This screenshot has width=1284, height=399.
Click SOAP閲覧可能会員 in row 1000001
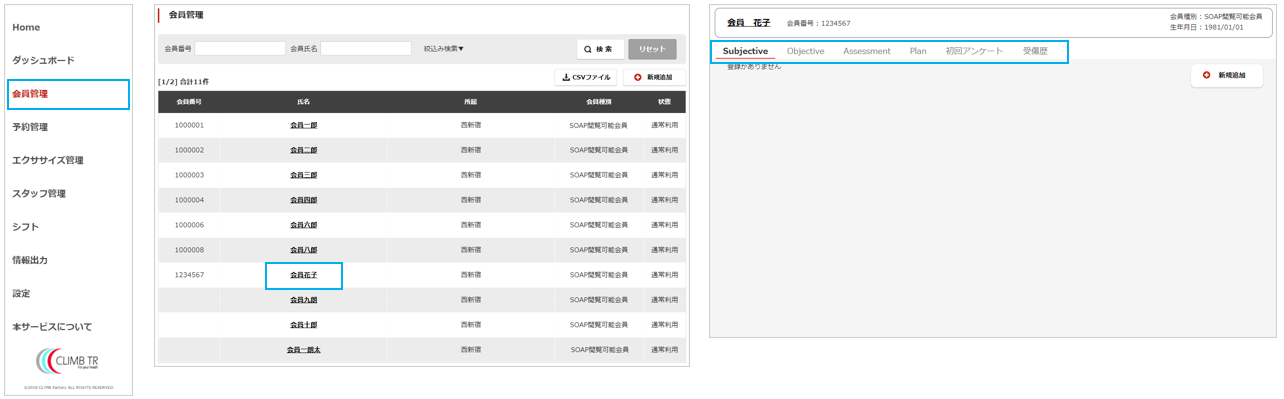tap(599, 125)
